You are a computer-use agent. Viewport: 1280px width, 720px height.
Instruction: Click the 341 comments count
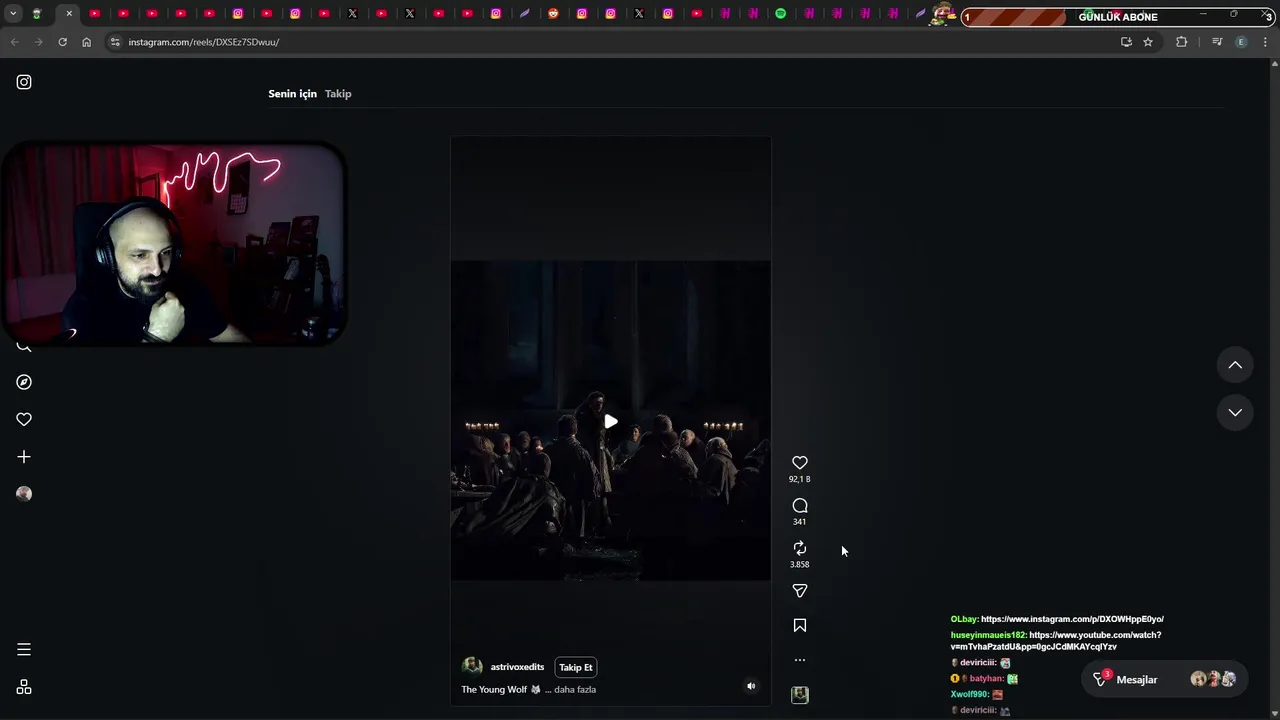coord(800,522)
